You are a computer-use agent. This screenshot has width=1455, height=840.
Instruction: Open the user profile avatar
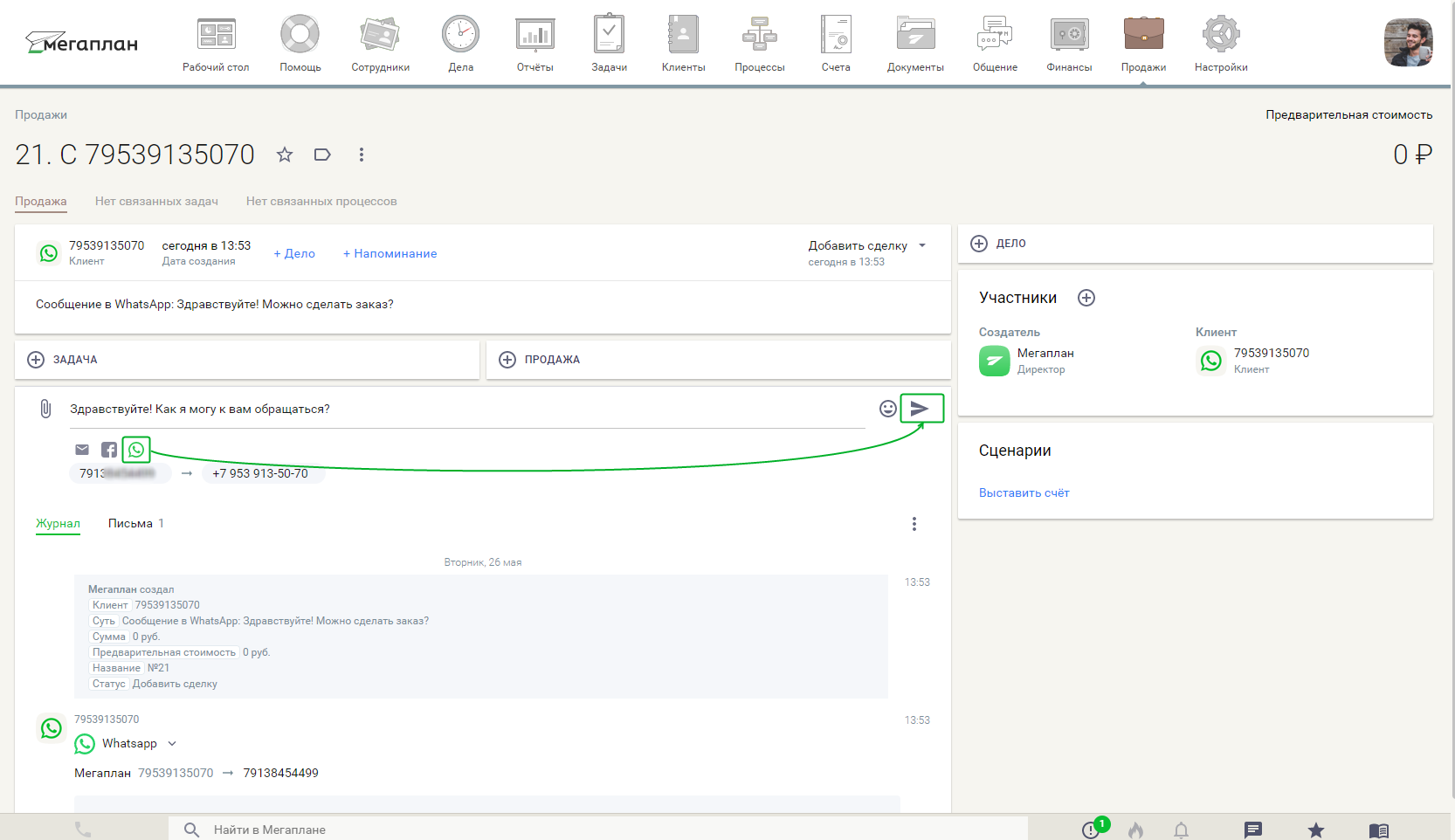(x=1408, y=43)
